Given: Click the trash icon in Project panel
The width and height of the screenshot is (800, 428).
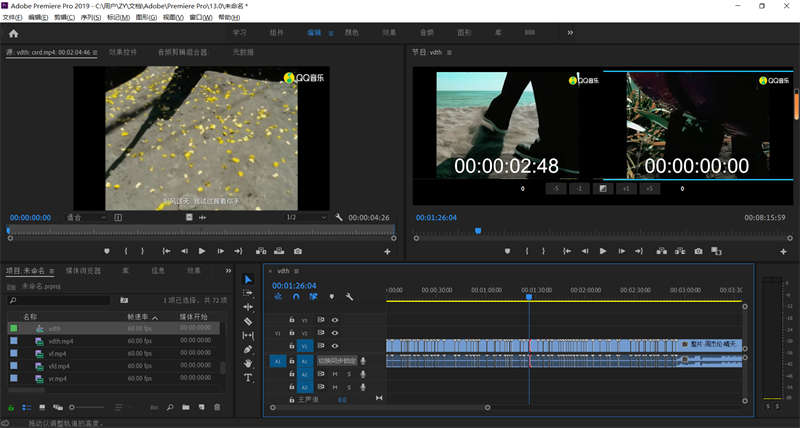Looking at the screenshot, I should tap(217, 407).
